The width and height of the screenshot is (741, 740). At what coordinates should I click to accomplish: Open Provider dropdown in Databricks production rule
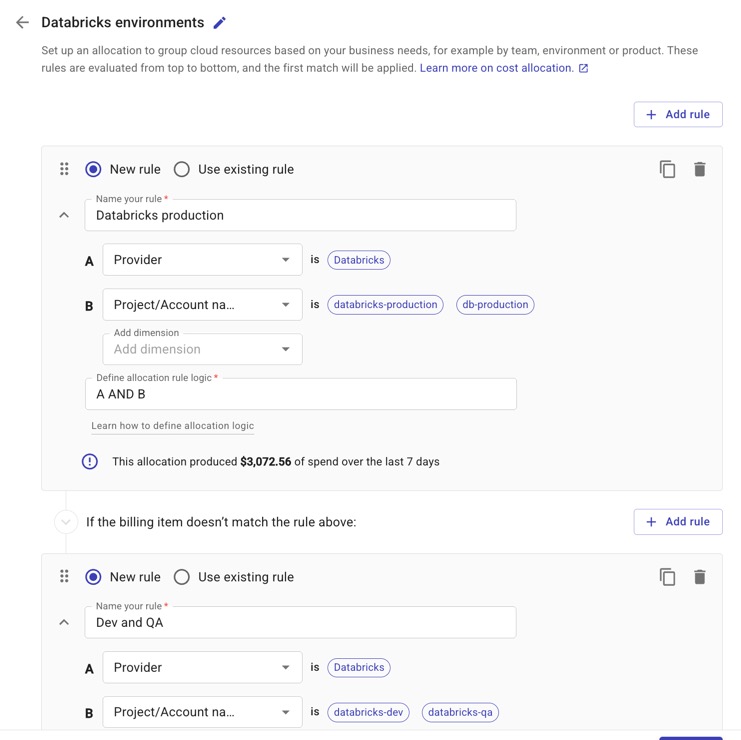point(202,259)
